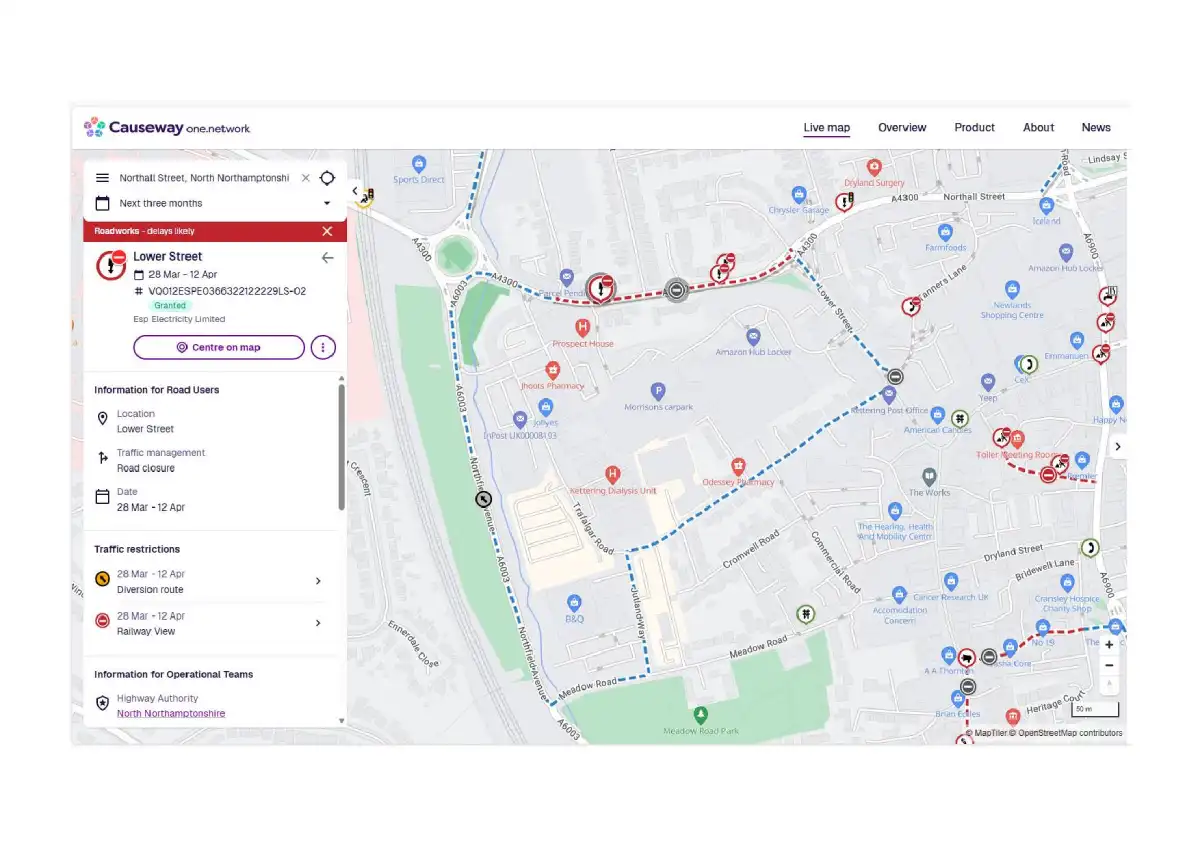Screen dimensions: 1200x848
Task: Click the road closure icon beside Railway View
Action: point(101,620)
